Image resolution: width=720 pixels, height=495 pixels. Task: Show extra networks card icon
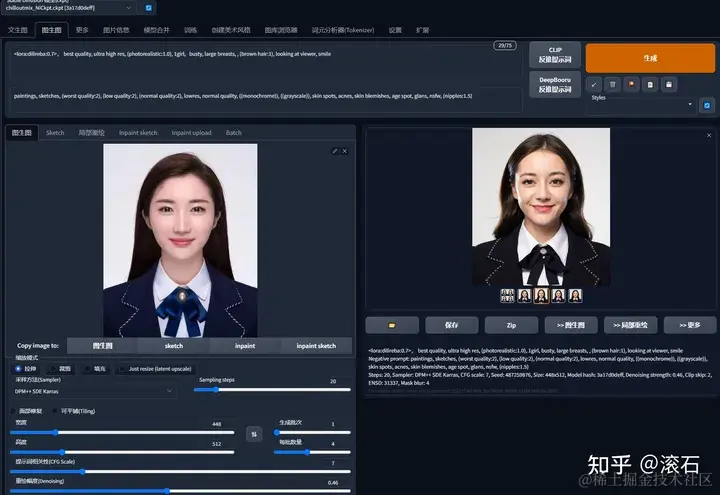pos(631,84)
